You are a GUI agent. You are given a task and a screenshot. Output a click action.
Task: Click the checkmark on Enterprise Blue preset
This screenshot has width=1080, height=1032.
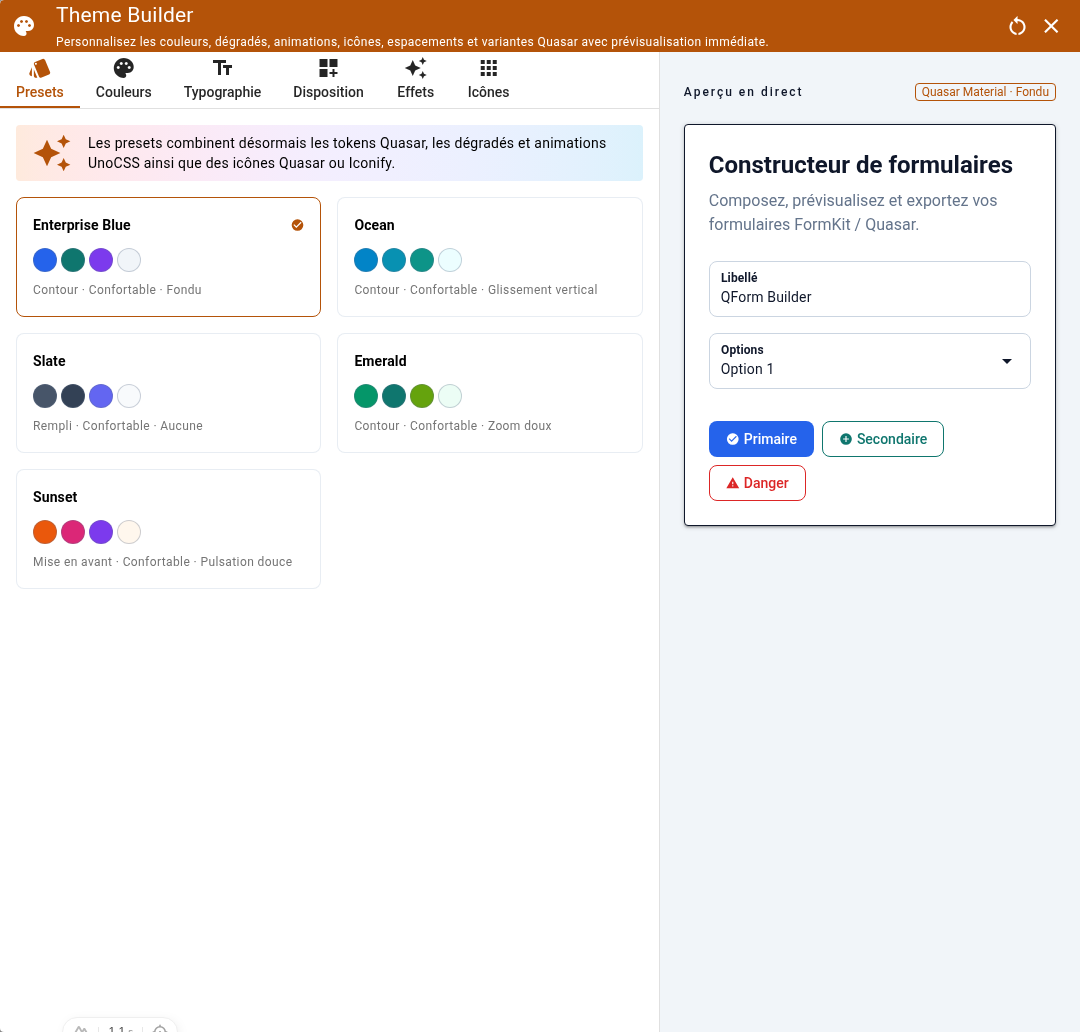pos(297,225)
